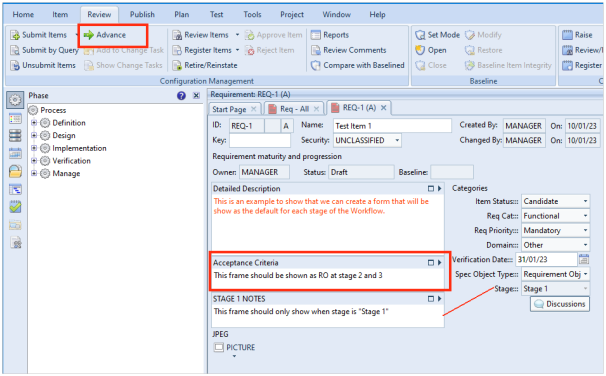Open the Verification Date calendar picker
This screenshot has height=376, width=606.
coord(584,259)
